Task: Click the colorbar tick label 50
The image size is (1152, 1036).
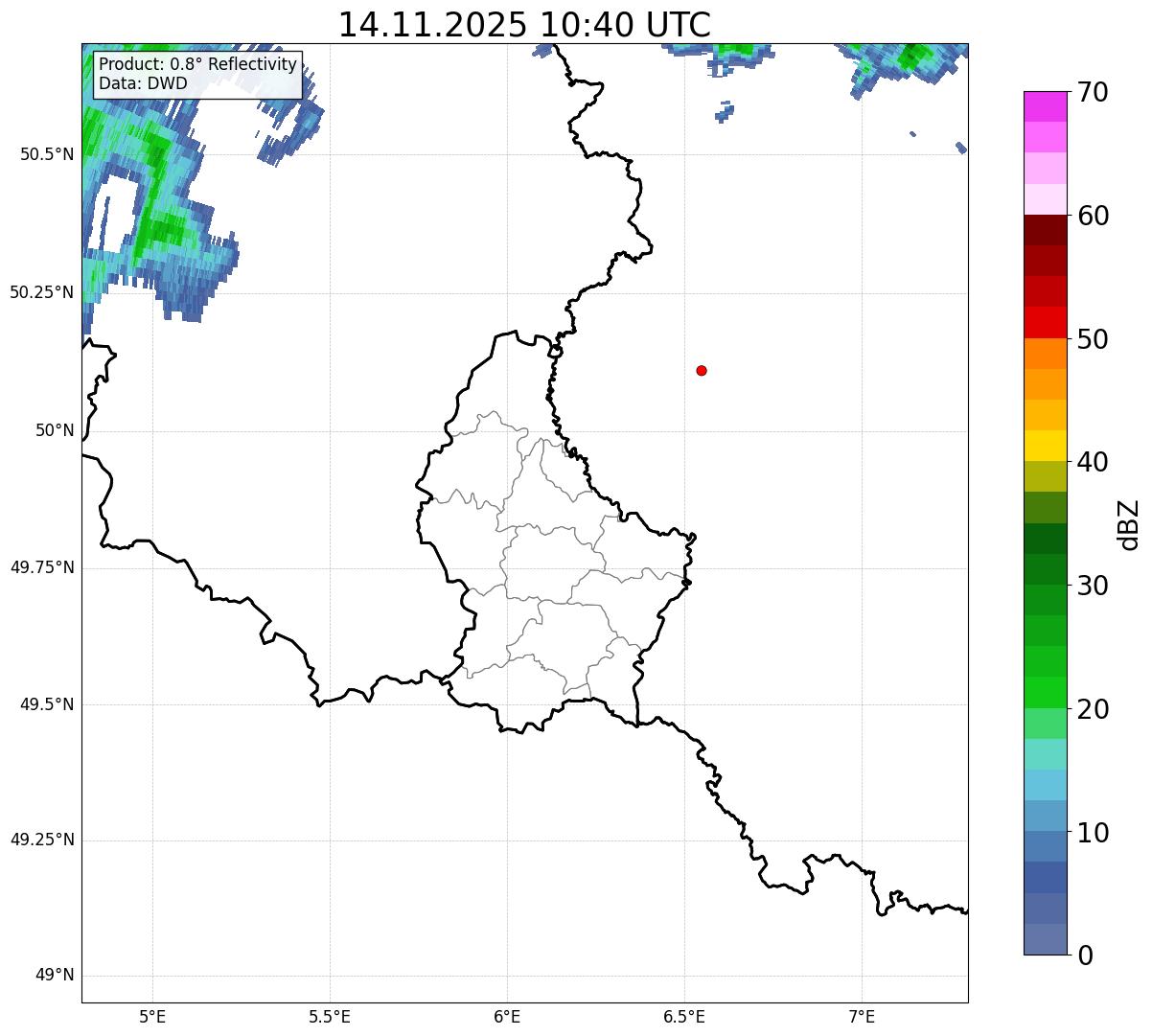Action: (x=1093, y=339)
